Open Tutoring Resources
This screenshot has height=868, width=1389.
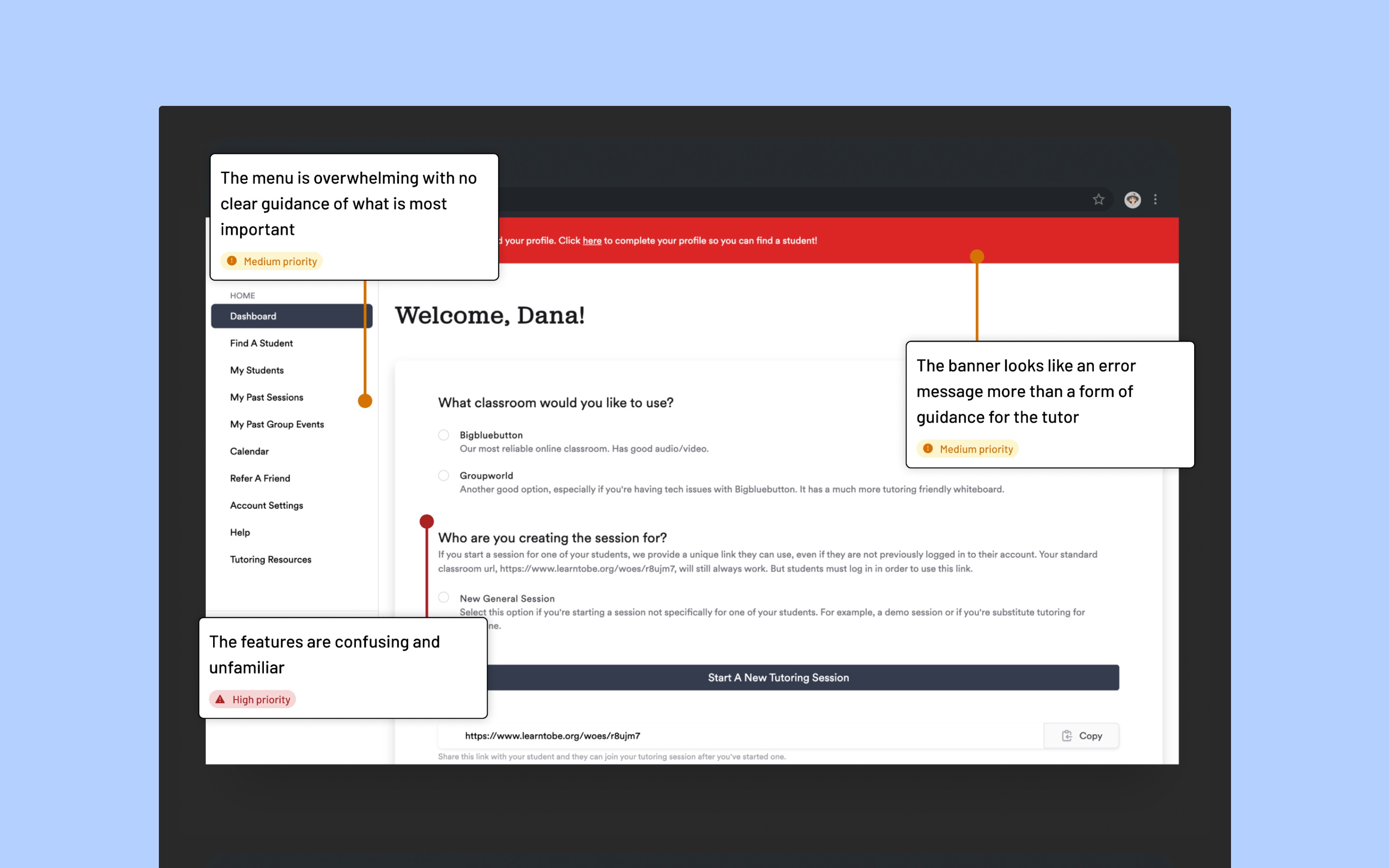pos(270,559)
